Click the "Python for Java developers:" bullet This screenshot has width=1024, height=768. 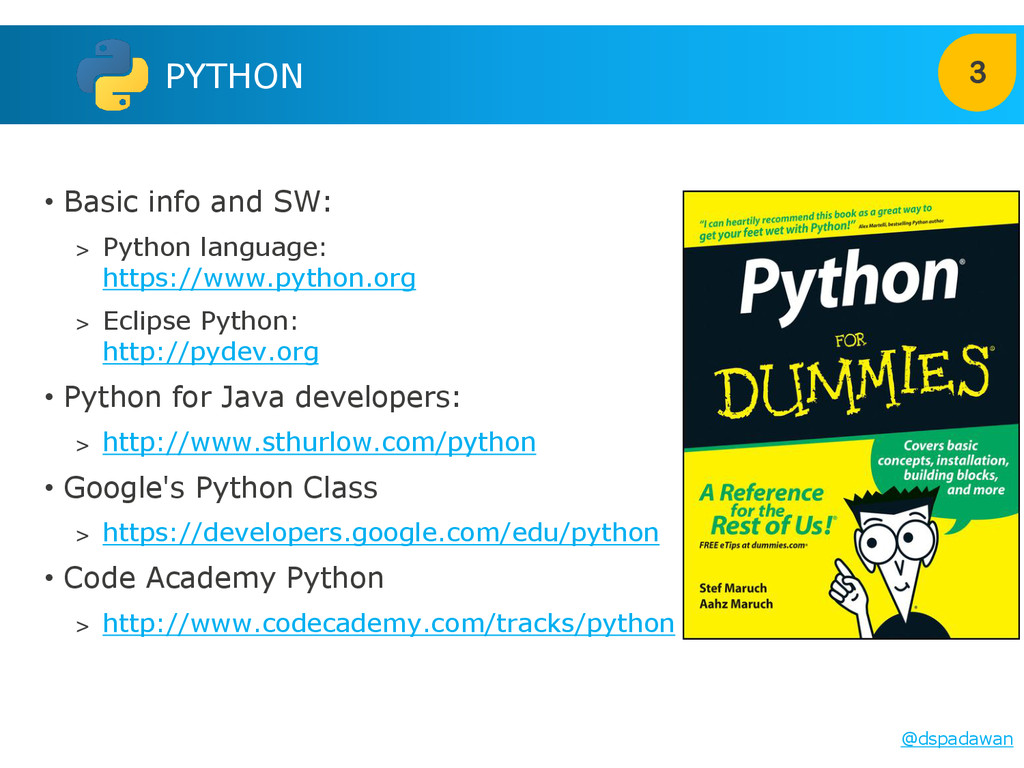click(x=262, y=397)
